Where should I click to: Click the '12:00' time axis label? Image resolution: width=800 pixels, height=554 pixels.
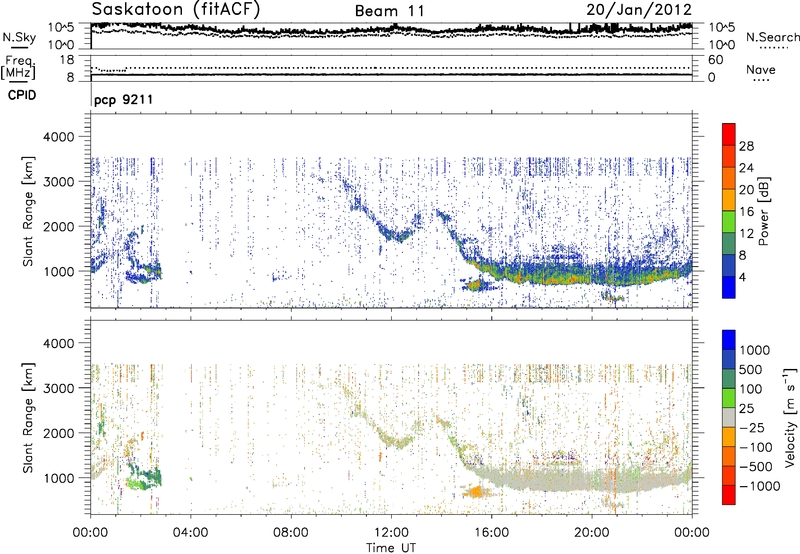[x=392, y=533]
